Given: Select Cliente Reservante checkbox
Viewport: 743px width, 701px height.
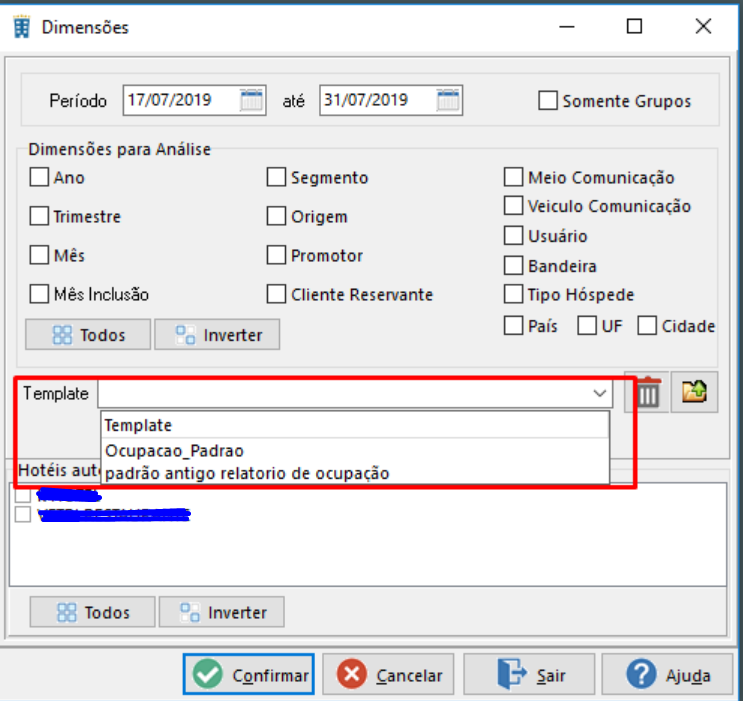Looking at the screenshot, I should click(276, 293).
